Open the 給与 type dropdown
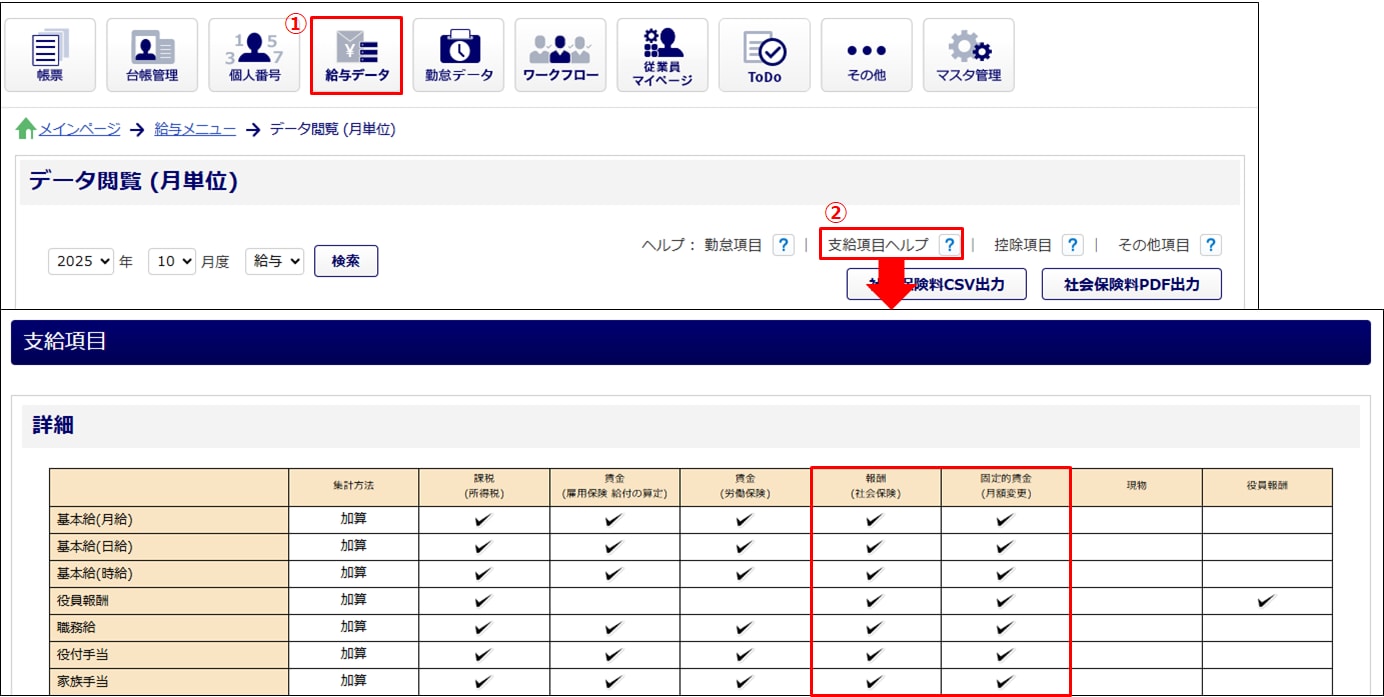1384x697 pixels. click(x=274, y=262)
